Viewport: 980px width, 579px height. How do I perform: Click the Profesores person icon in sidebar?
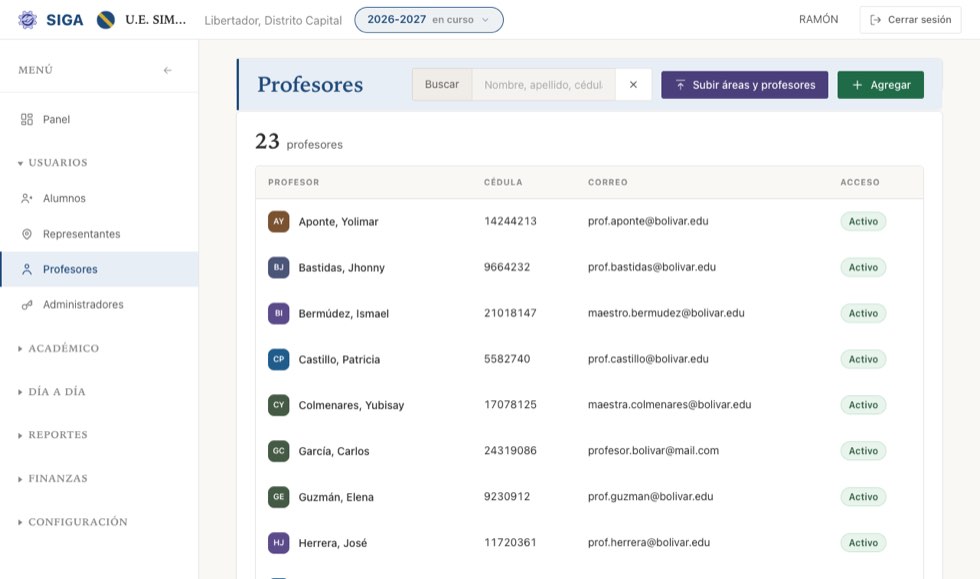[x=27, y=269]
